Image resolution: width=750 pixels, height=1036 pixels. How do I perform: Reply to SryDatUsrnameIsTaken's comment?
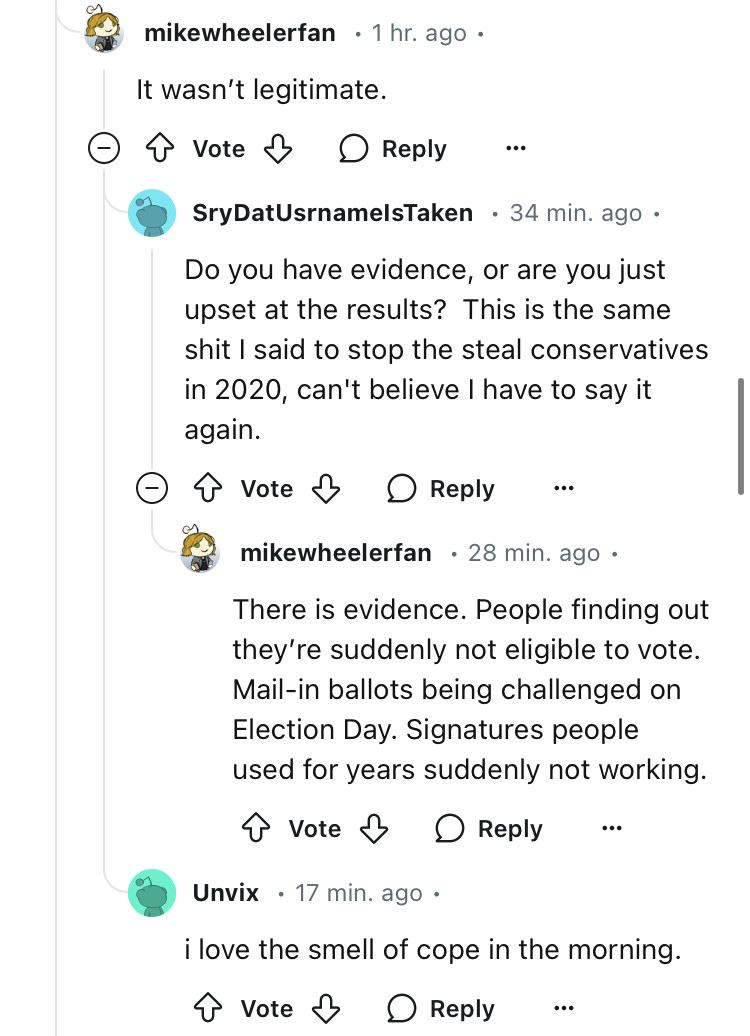click(x=442, y=489)
